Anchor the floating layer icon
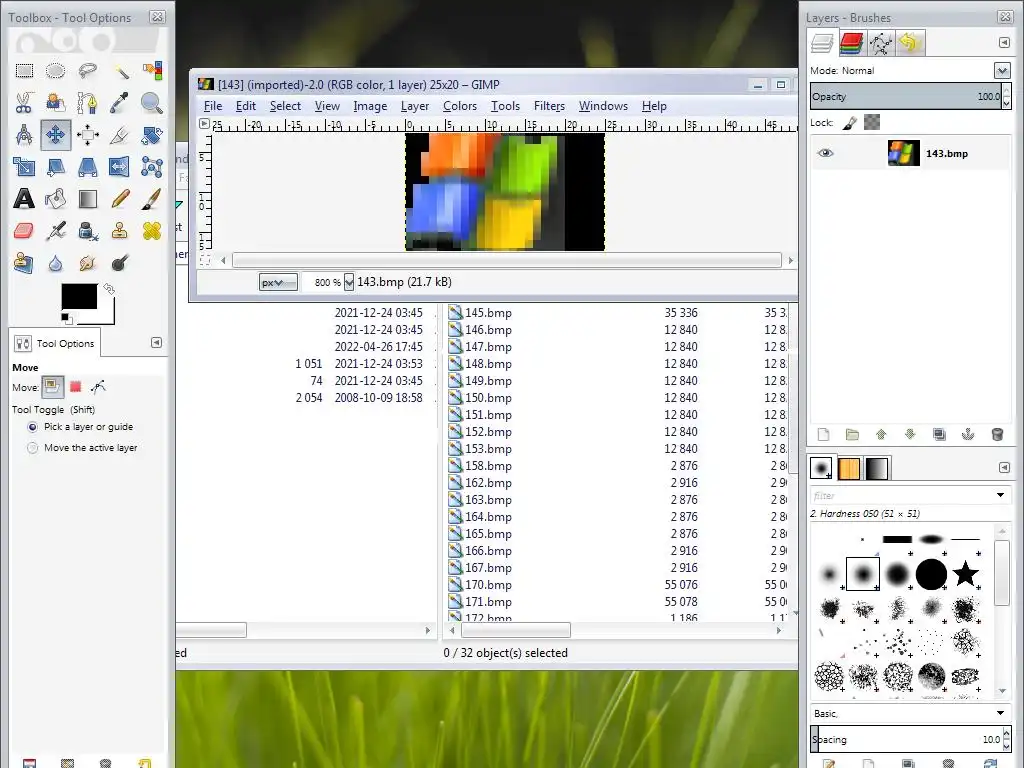 tap(968, 434)
